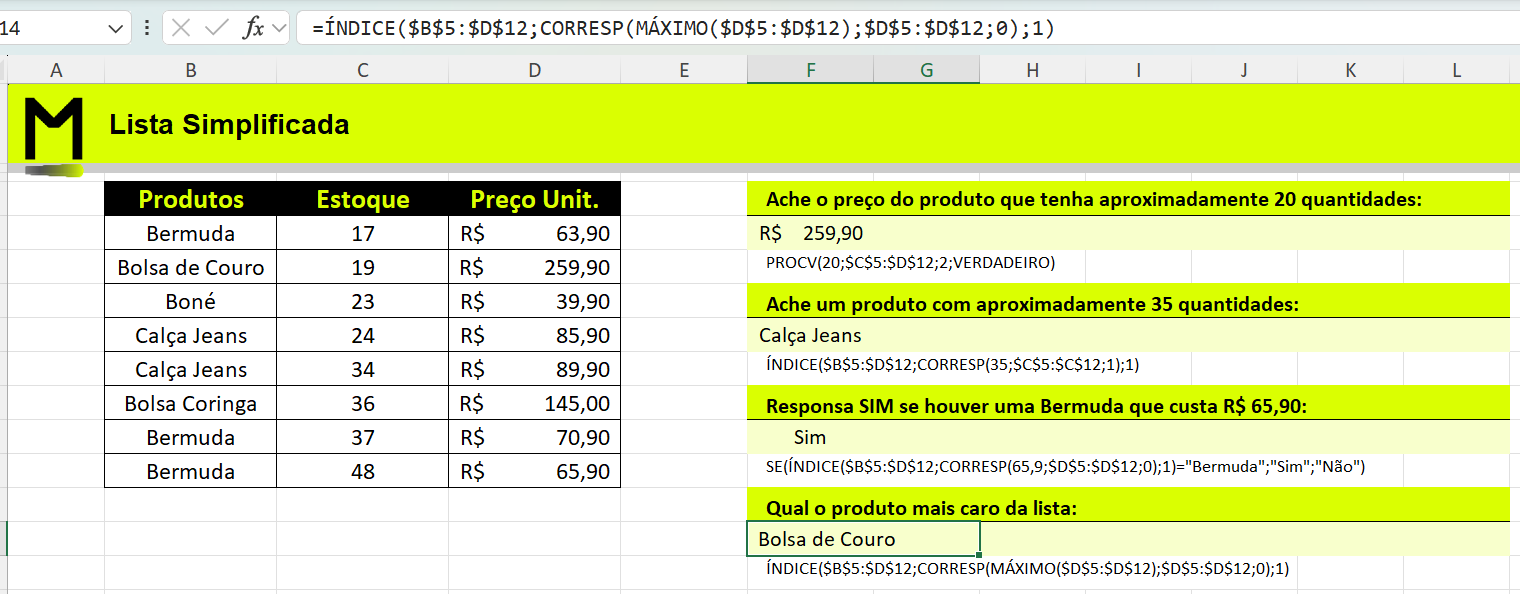Open the Insert Function fx dialog
Viewport: 1520px width, 594px height.
click(254, 28)
